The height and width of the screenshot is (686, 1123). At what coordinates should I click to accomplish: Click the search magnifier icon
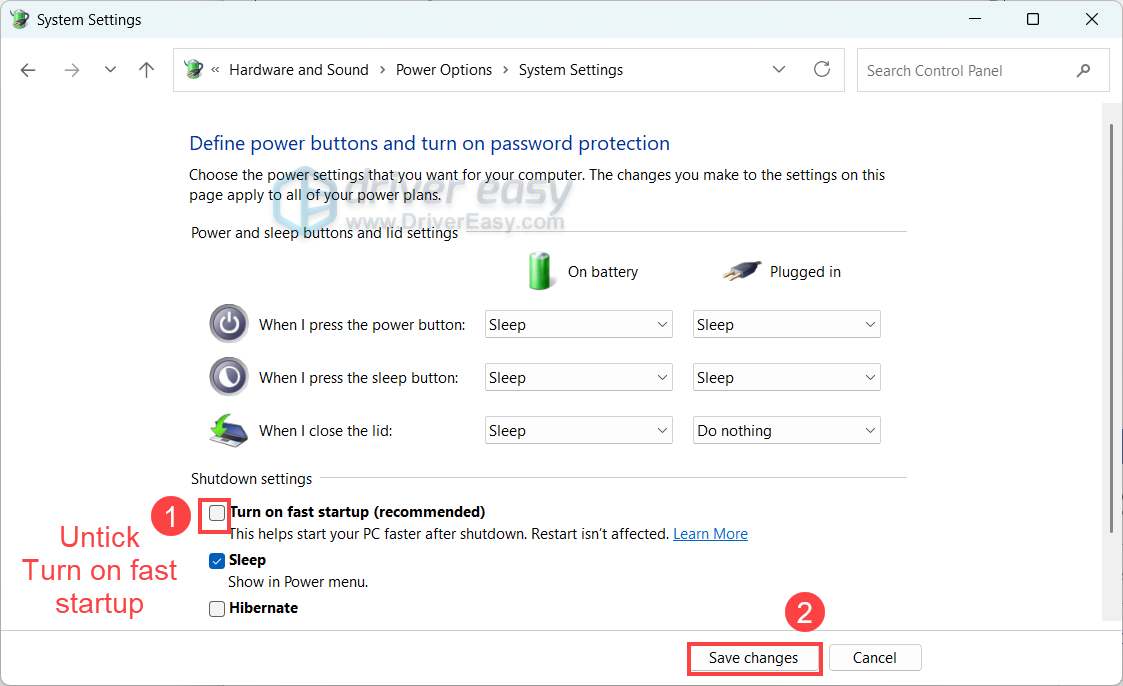tap(1083, 70)
